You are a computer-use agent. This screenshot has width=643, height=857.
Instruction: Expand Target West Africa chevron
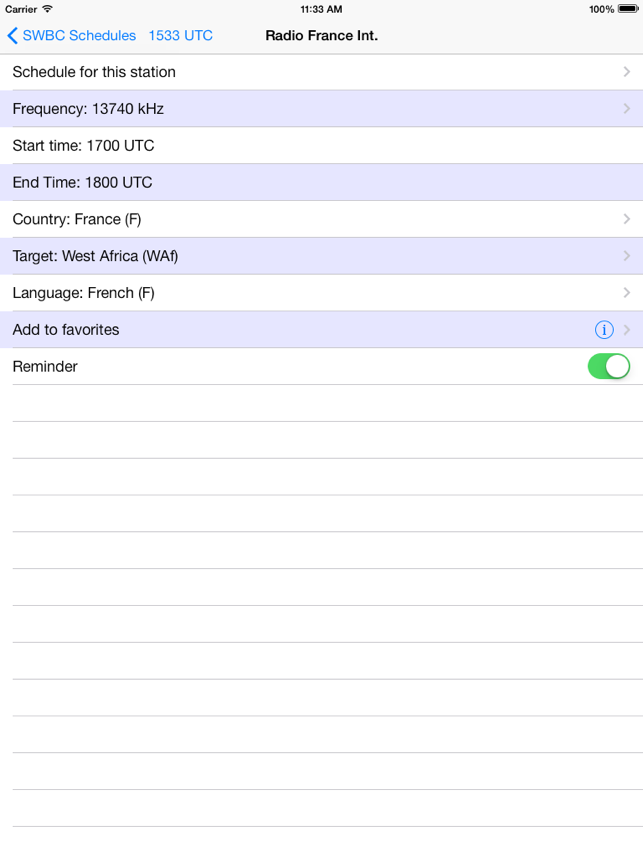coord(627,255)
